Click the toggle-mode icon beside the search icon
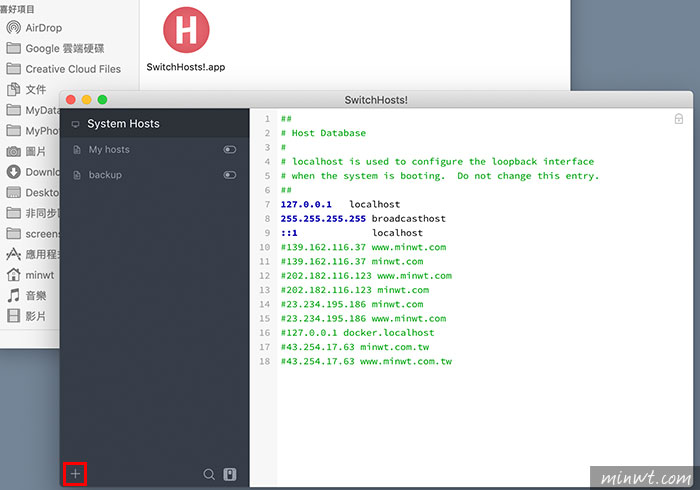 [x=230, y=474]
